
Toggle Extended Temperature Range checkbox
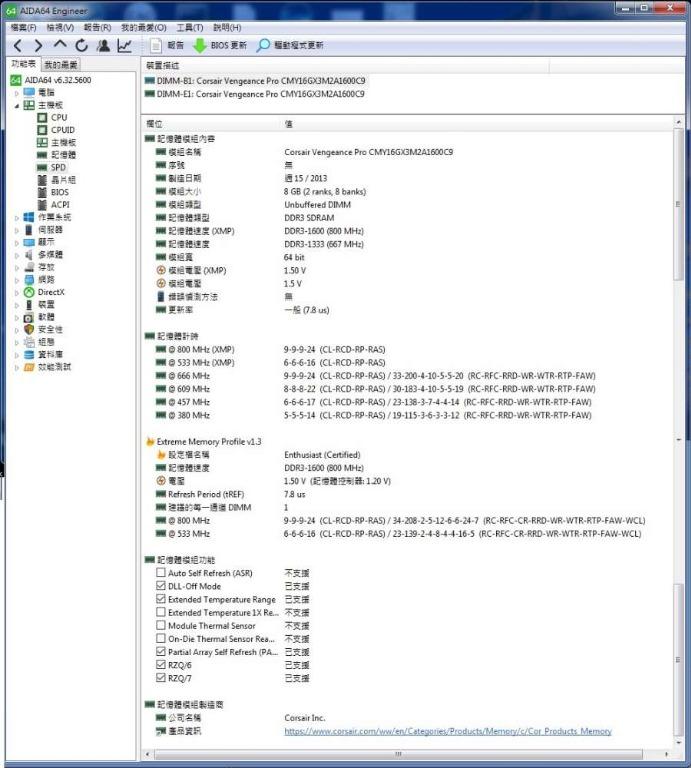click(x=161, y=599)
